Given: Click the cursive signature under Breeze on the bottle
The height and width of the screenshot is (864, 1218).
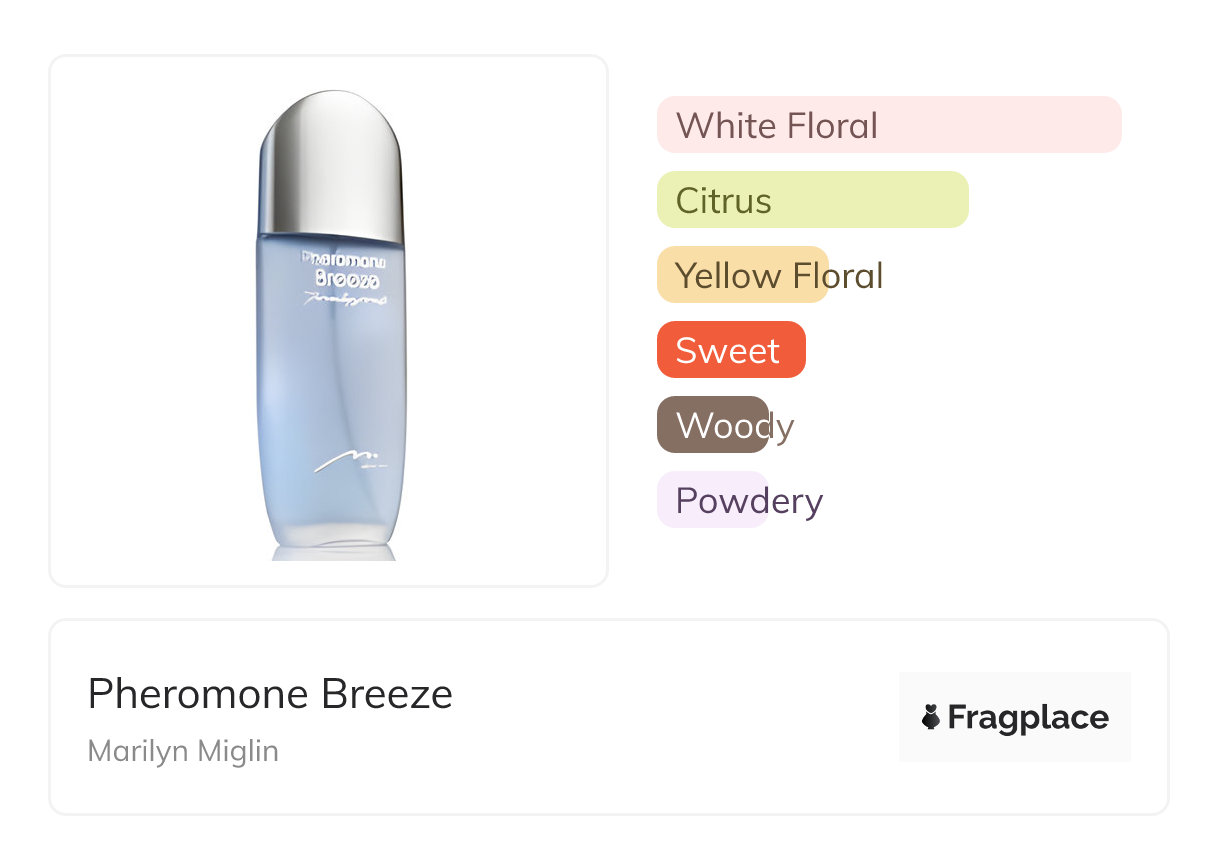Looking at the screenshot, I should (345, 298).
